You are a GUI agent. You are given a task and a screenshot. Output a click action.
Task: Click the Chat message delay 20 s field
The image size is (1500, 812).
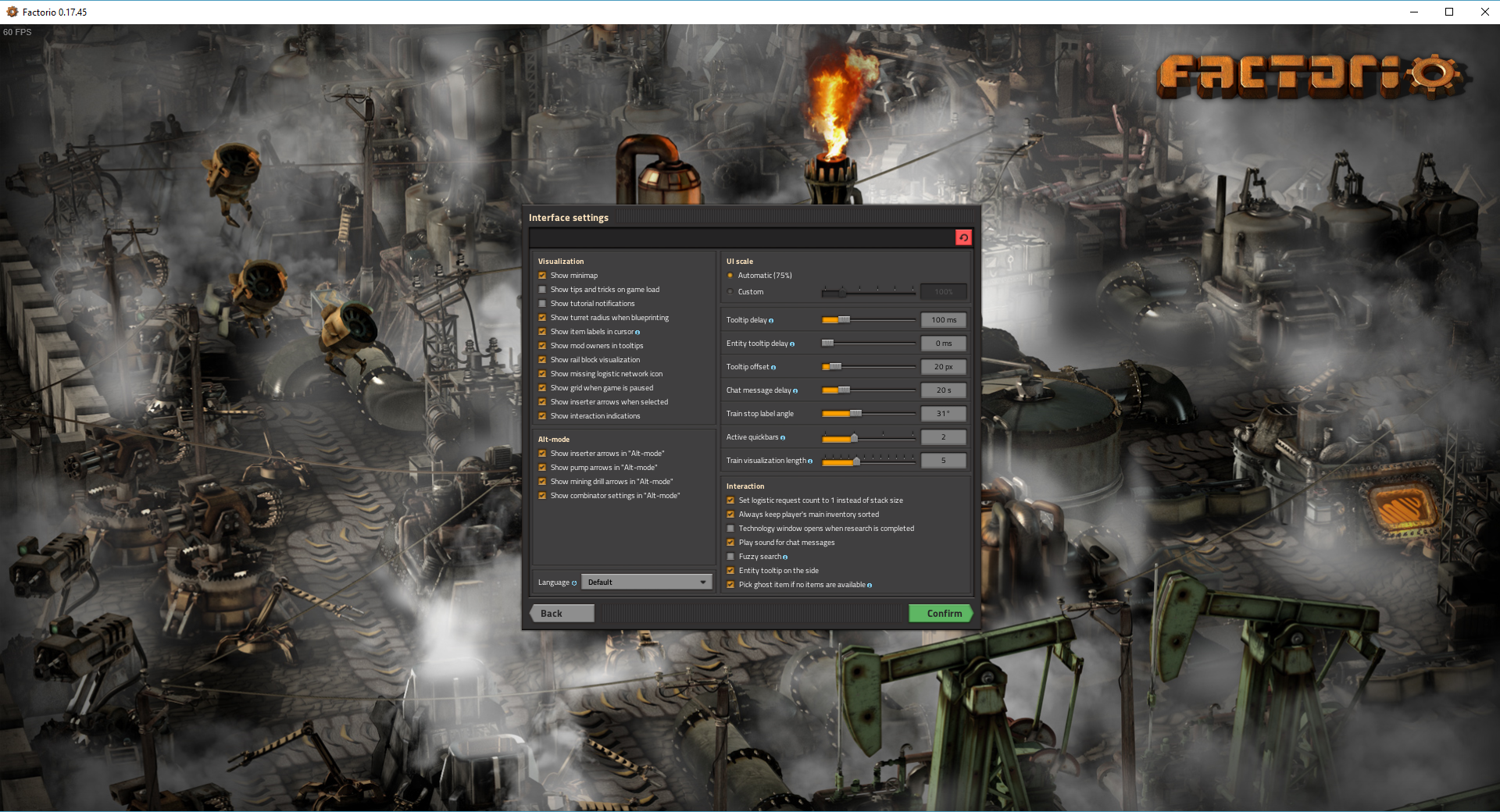pyautogui.click(x=944, y=390)
